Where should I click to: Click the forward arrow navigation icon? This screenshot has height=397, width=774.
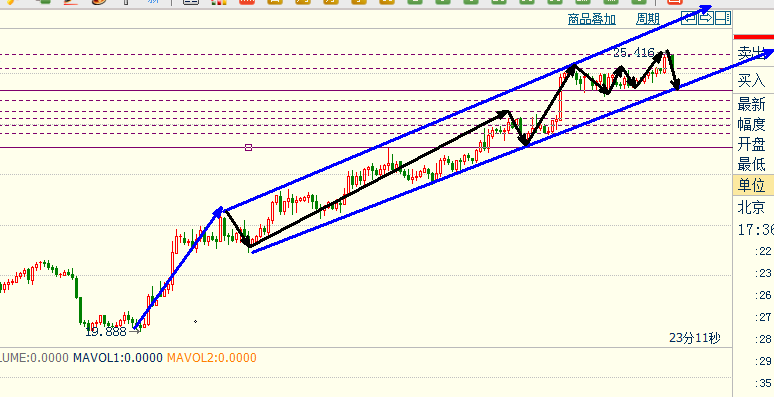pos(706,18)
